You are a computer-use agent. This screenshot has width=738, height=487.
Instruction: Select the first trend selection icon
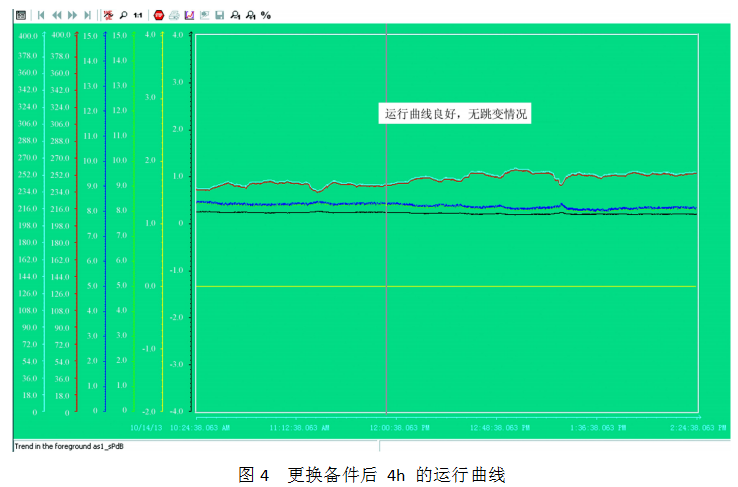(235, 16)
